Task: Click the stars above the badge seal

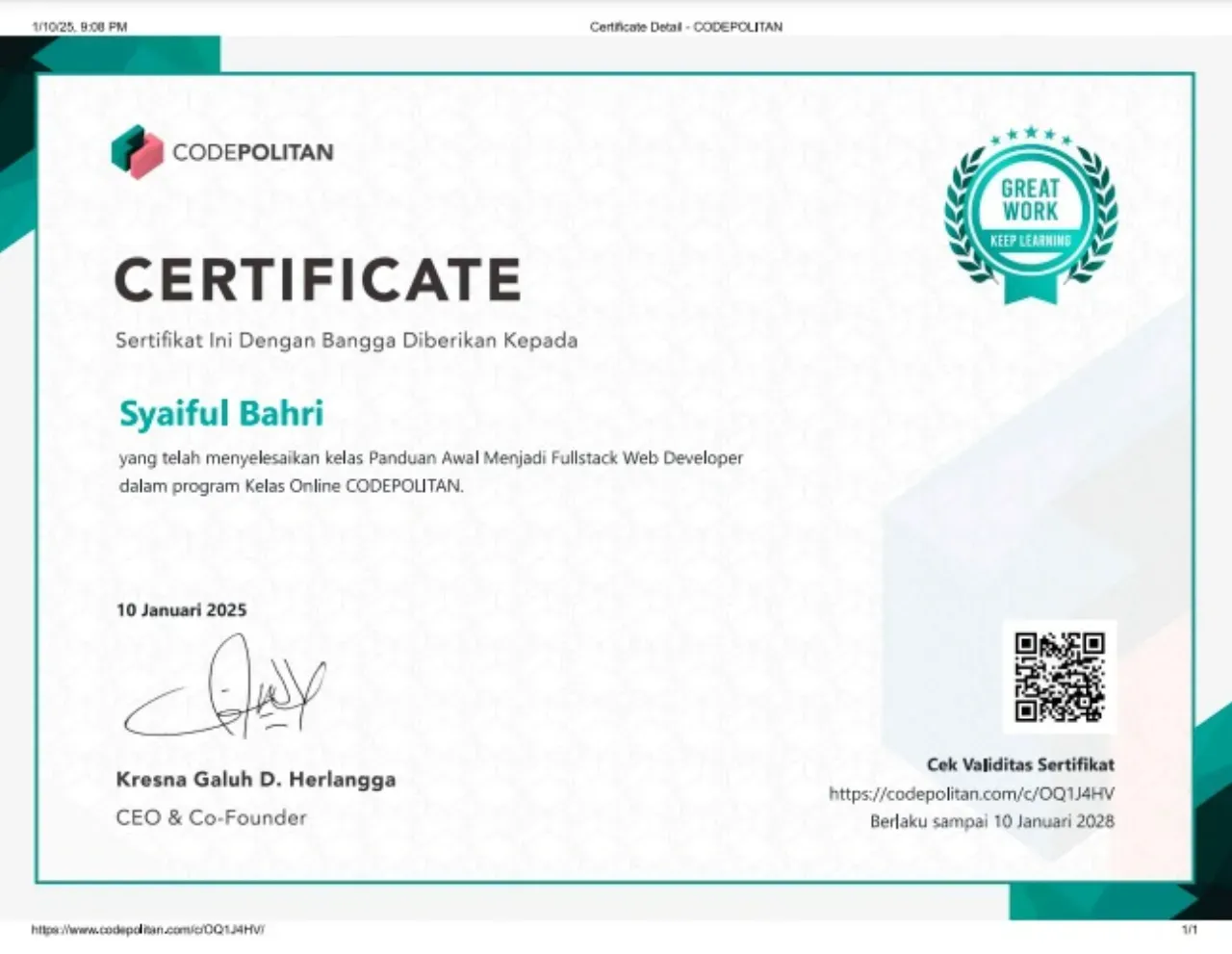Action: pos(1031,131)
